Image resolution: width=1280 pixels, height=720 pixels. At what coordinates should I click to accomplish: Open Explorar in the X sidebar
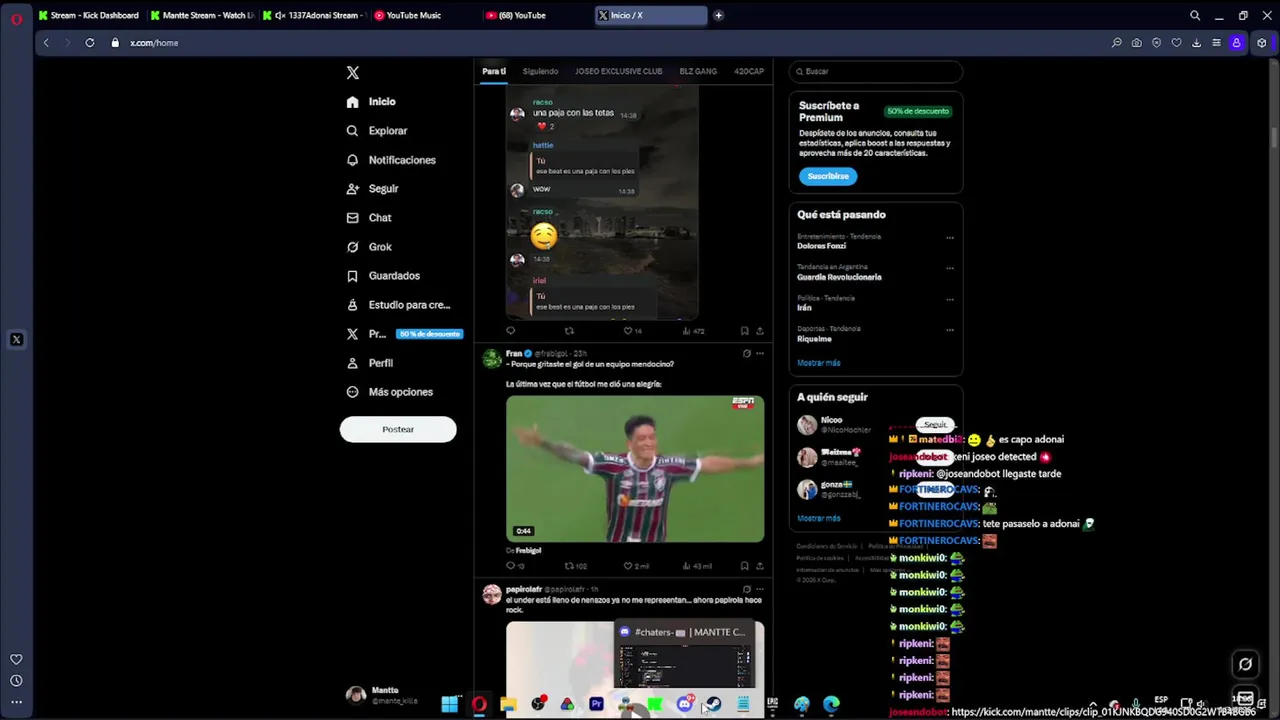[x=377, y=131]
